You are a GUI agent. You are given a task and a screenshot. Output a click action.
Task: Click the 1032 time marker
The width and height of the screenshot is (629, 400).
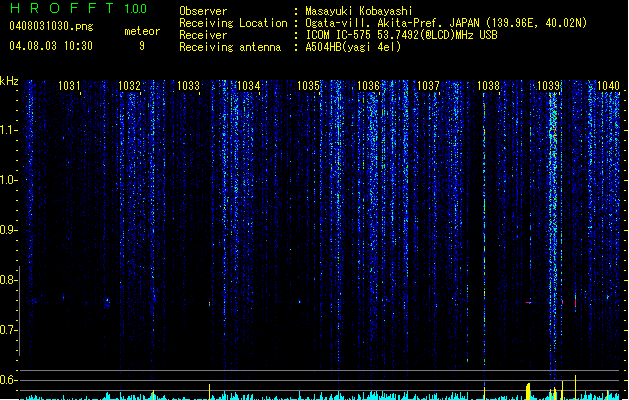(x=129, y=86)
